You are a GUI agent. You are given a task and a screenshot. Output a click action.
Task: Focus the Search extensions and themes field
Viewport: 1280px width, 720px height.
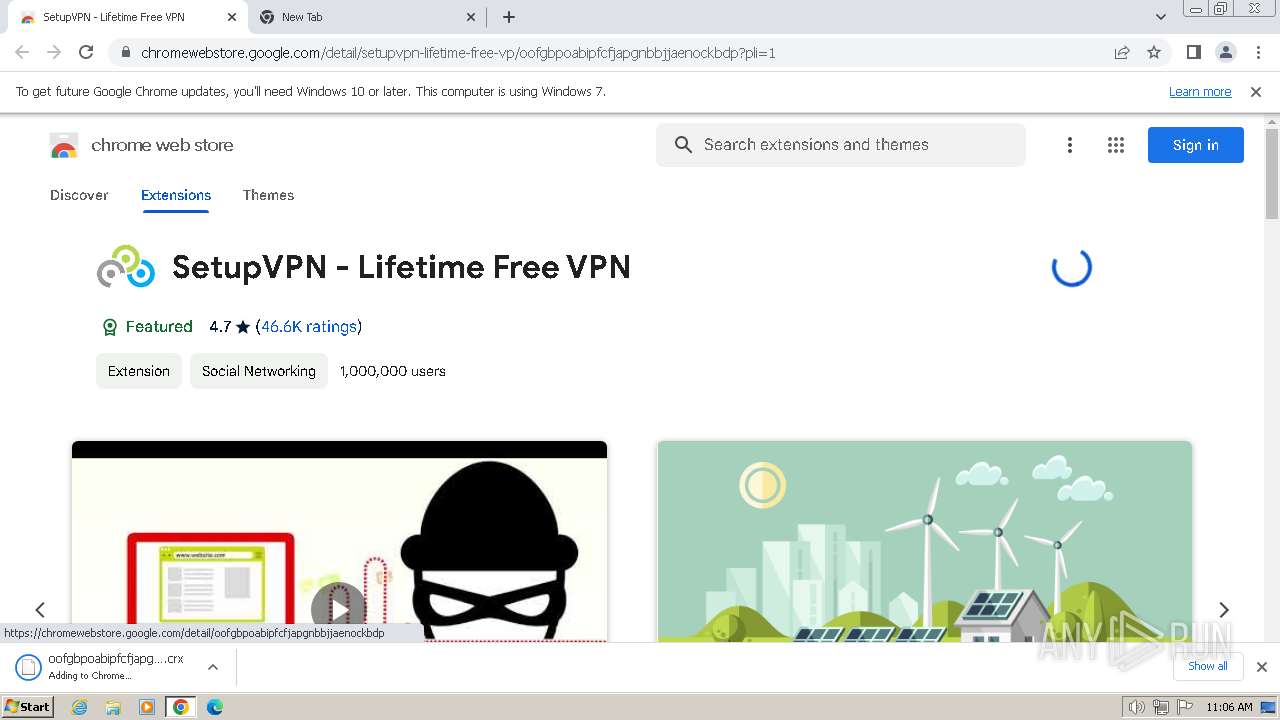(x=841, y=145)
